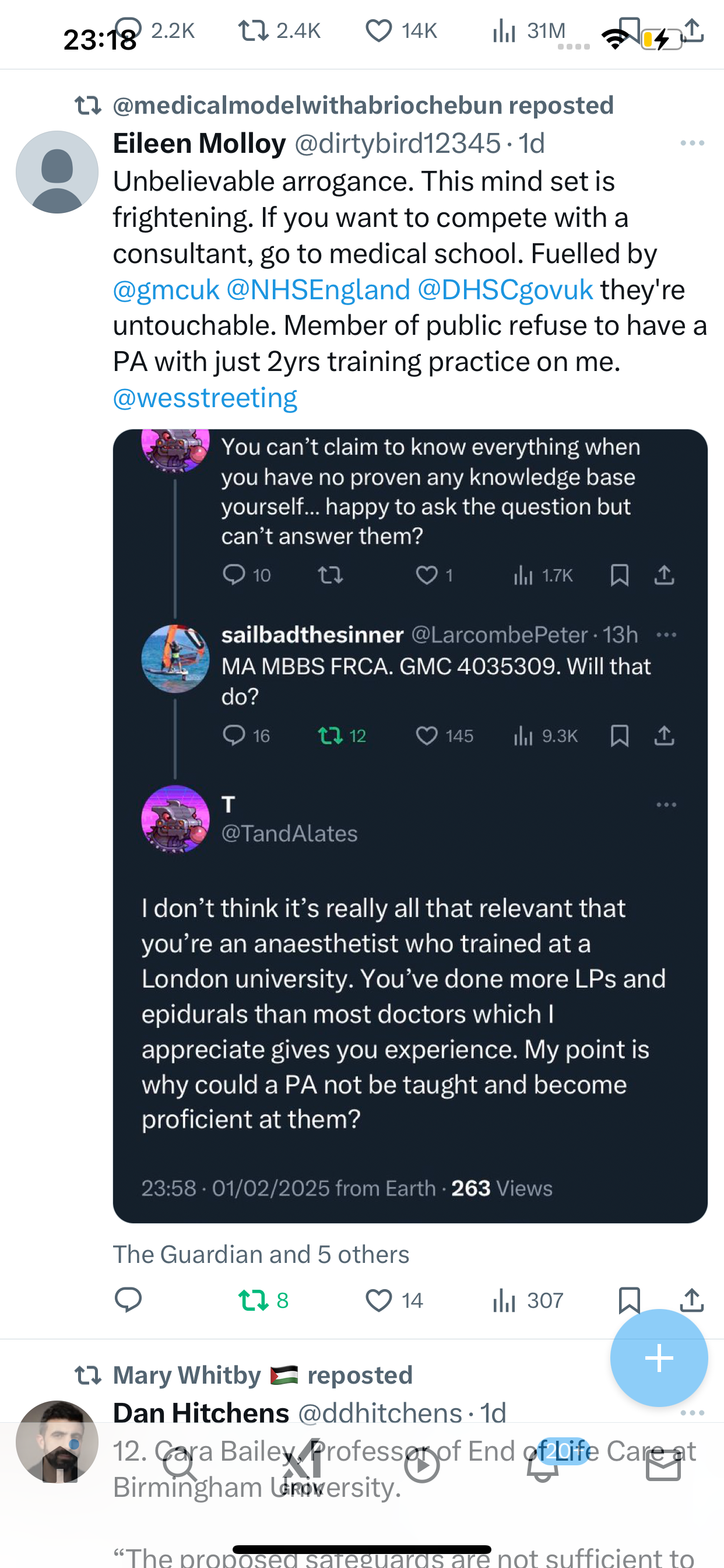
Task: Open the Messages envelope tab
Action: 663,1466
